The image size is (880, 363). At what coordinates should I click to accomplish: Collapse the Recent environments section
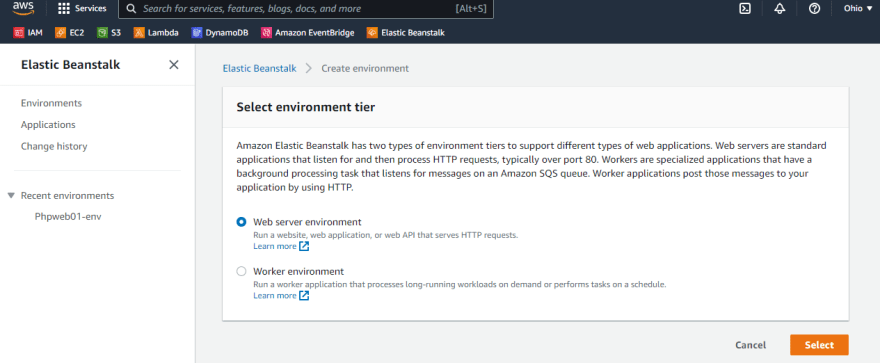[x=11, y=196]
